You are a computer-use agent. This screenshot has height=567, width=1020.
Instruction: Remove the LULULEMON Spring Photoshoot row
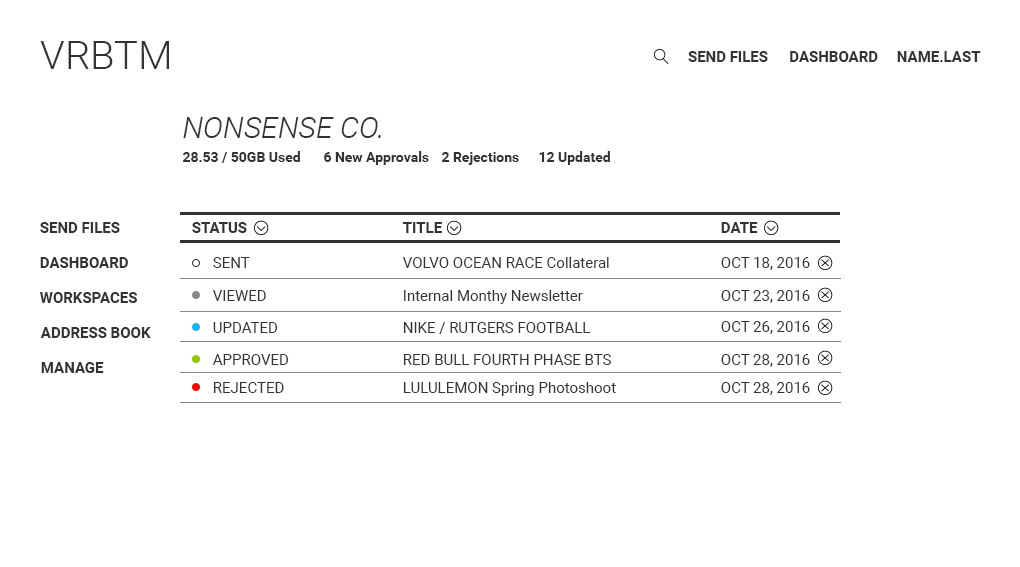(825, 388)
